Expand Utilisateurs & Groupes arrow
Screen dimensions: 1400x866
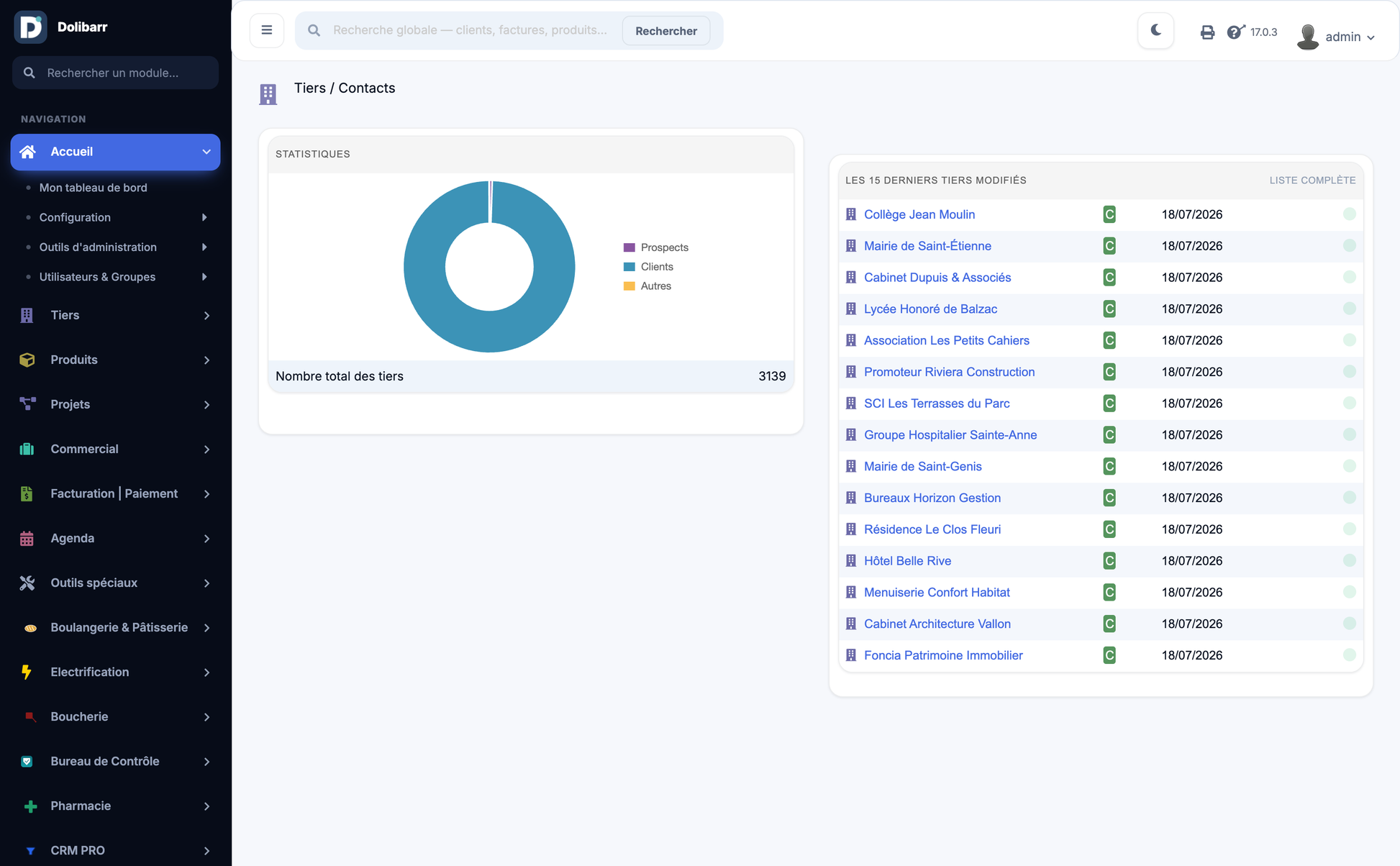tap(204, 277)
